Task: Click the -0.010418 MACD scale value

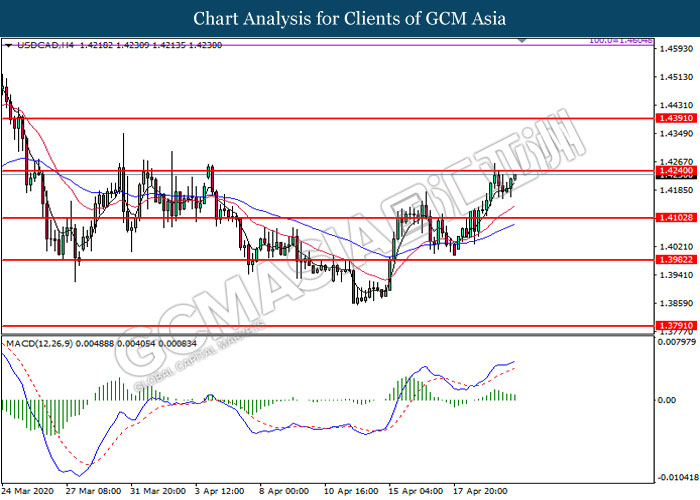Action: coord(677,477)
